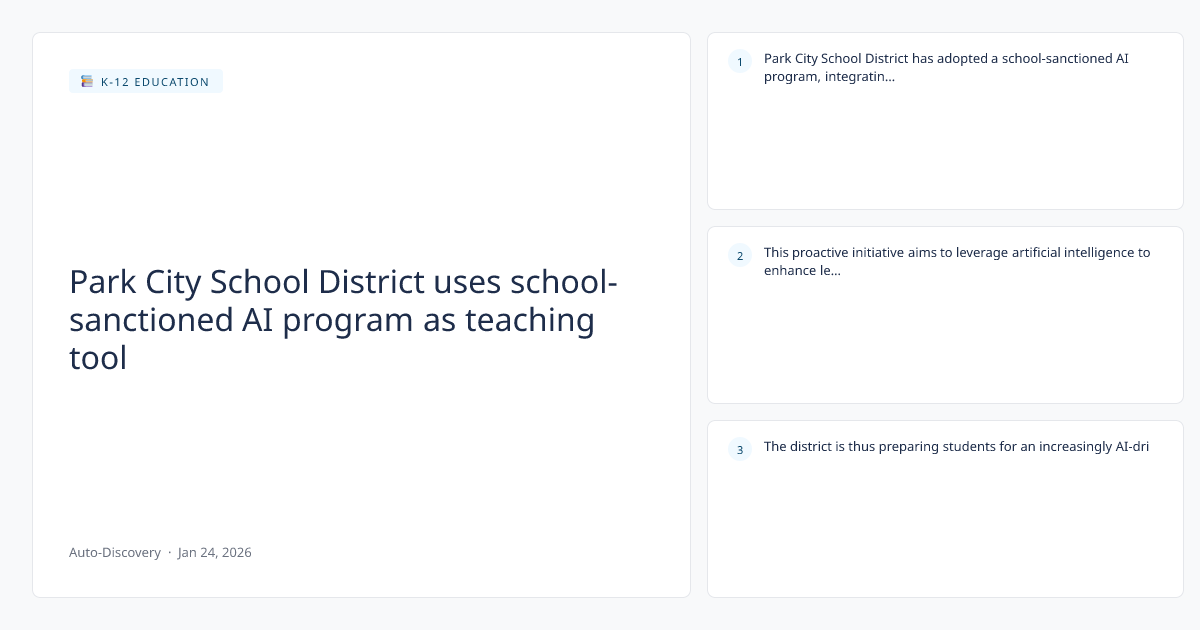Click the dot separator beside Auto-Discovery
This screenshot has width=1200, height=630.
(x=169, y=552)
